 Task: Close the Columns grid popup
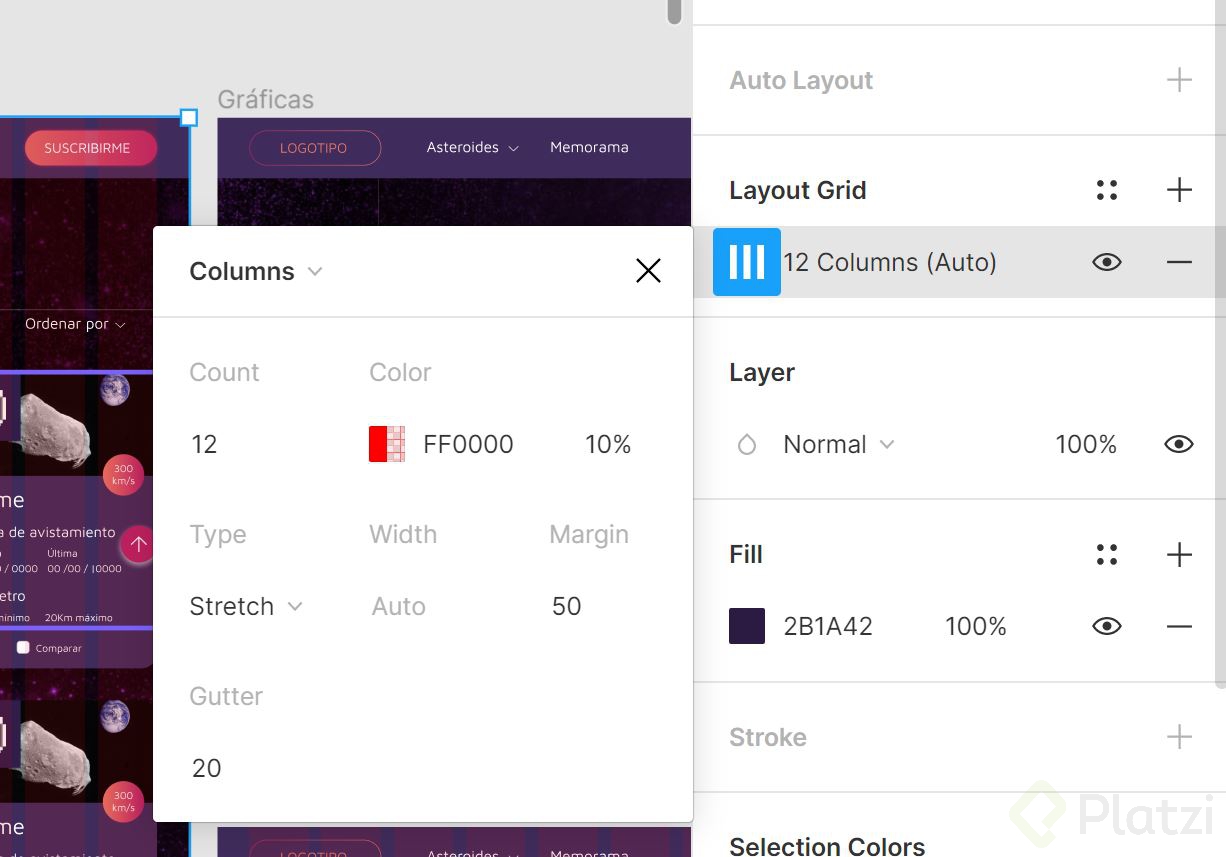(648, 270)
